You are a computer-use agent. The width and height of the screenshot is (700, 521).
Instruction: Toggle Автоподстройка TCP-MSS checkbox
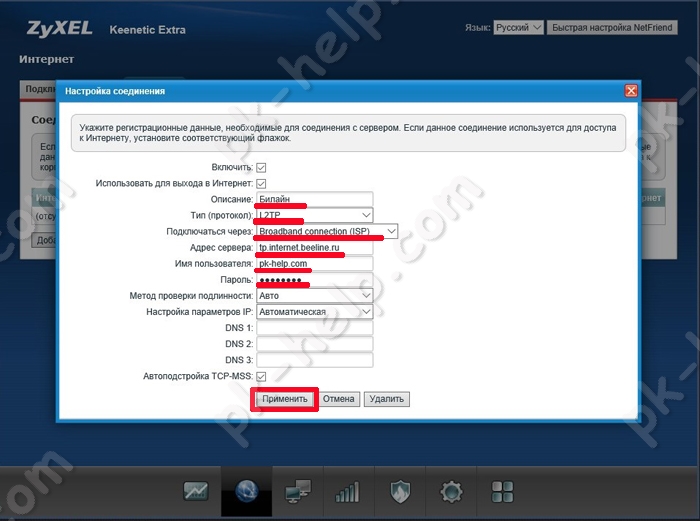(x=261, y=376)
